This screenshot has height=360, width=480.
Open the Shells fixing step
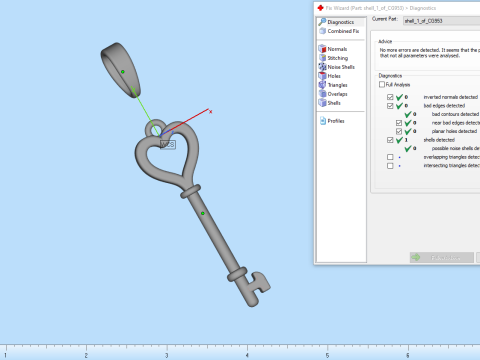tap(333, 103)
